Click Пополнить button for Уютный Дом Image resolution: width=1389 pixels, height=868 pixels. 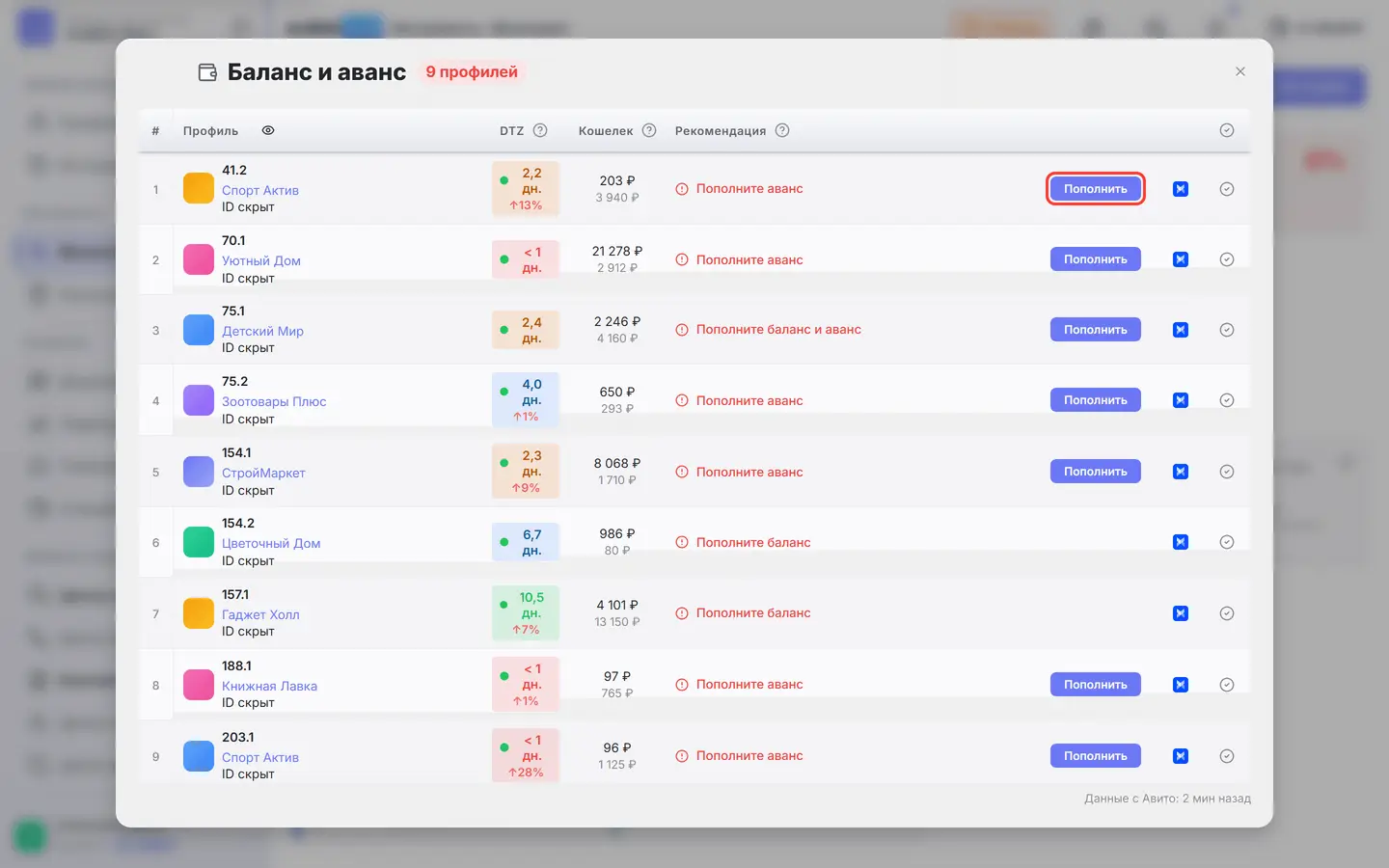tap(1096, 259)
